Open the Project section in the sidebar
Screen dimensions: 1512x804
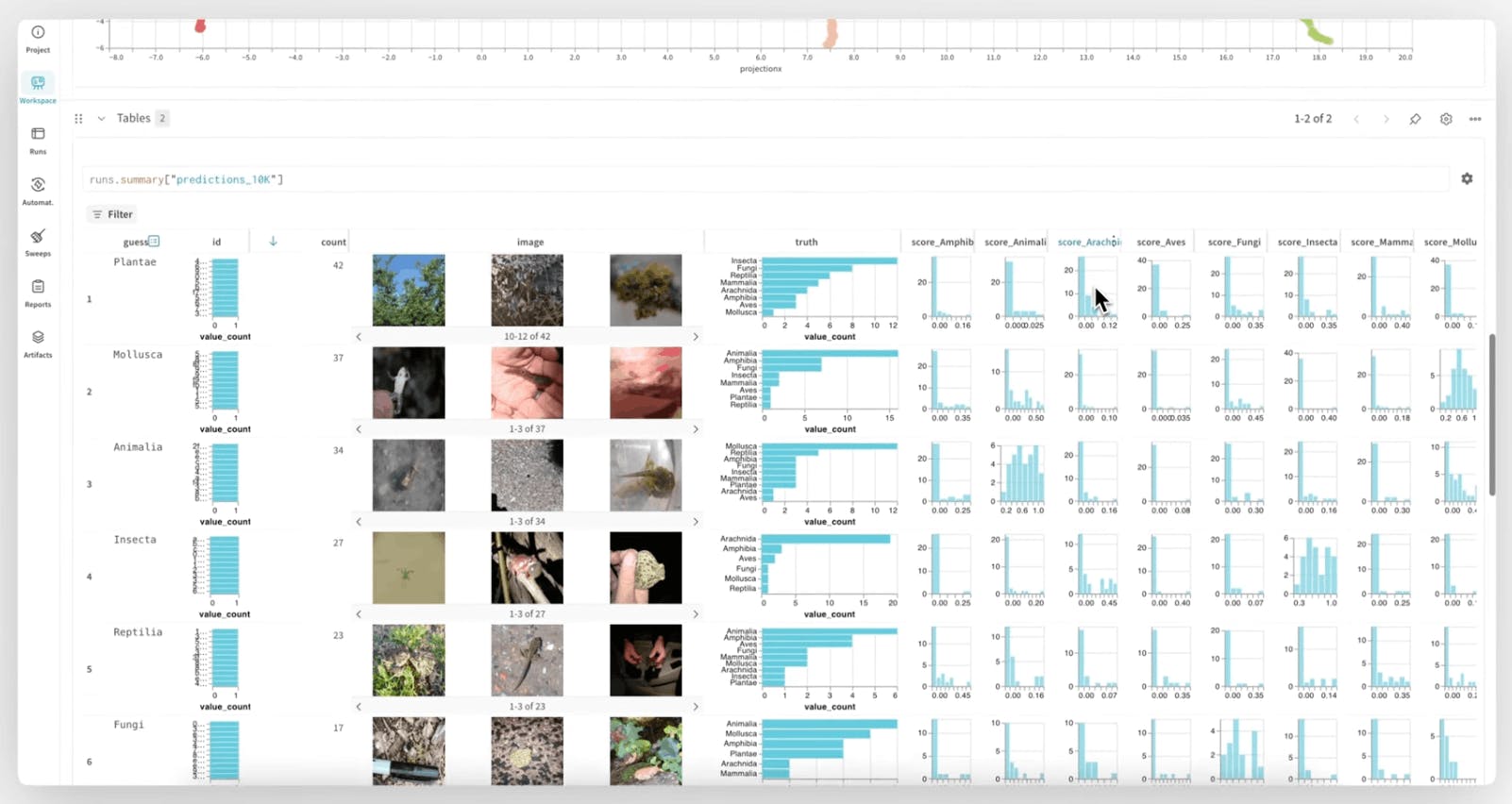click(x=38, y=39)
